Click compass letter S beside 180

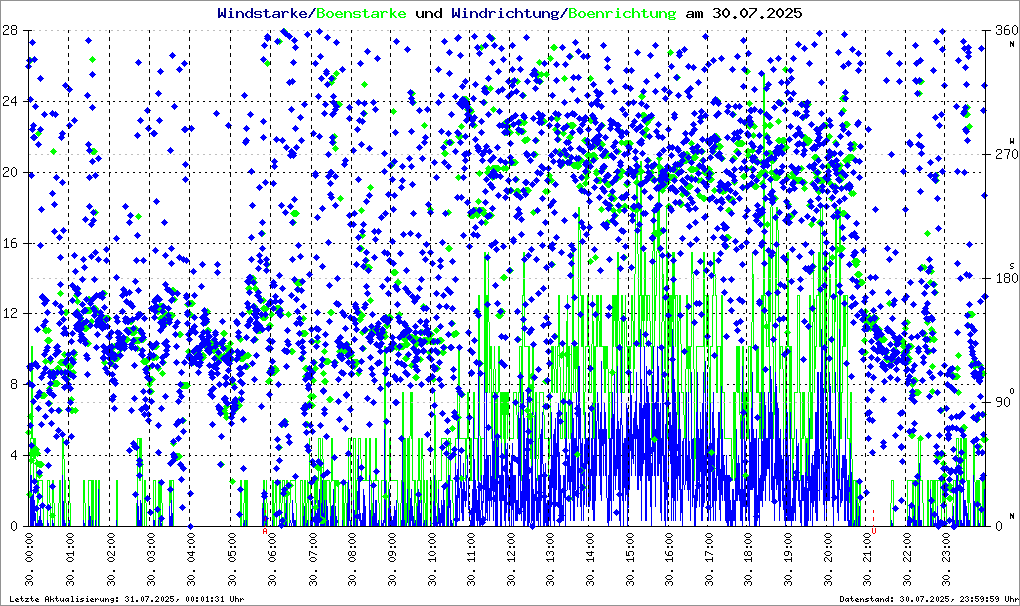pyautogui.click(x=1012, y=265)
